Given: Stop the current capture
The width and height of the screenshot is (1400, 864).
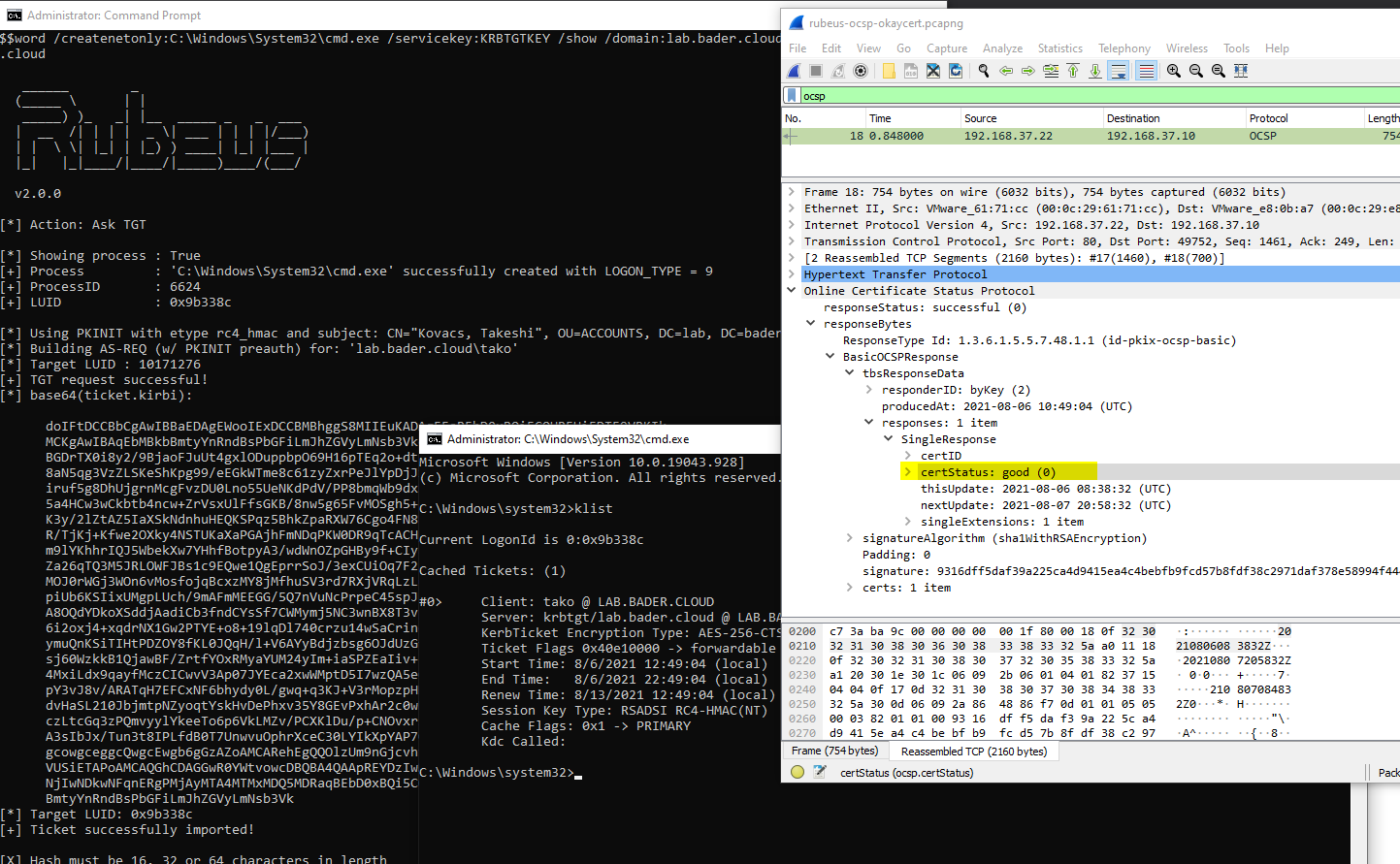Looking at the screenshot, I should click(817, 70).
